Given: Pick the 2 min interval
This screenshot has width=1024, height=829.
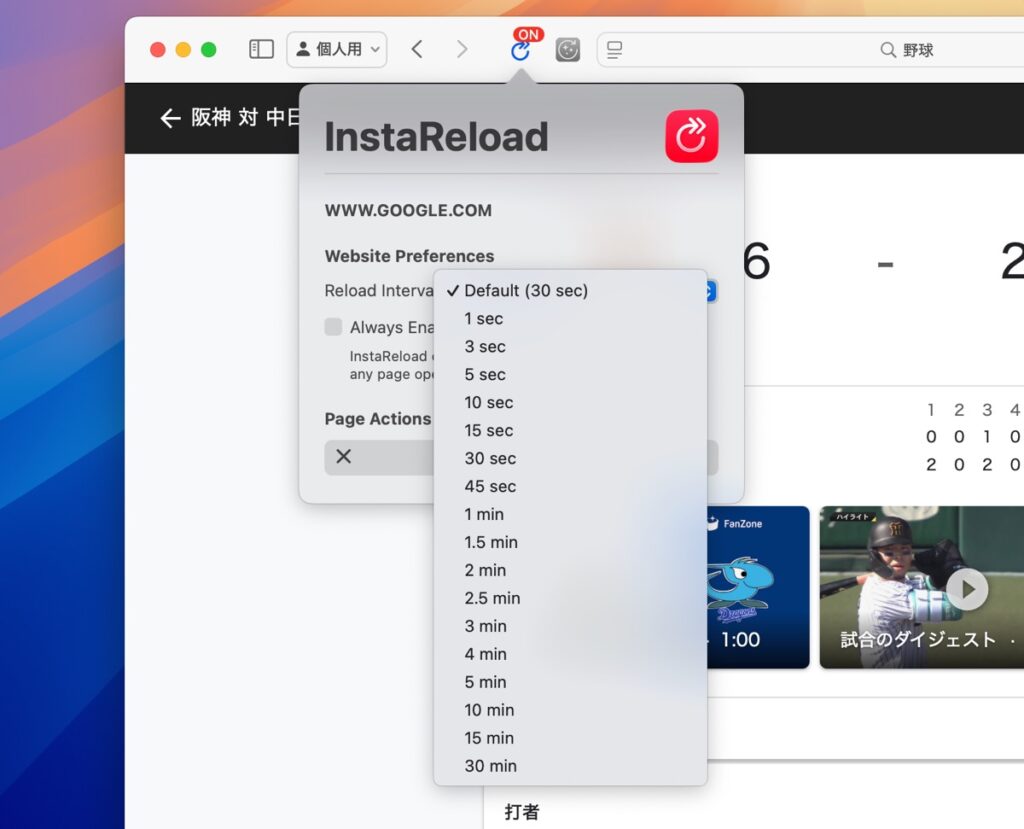Looking at the screenshot, I should tap(570, 570).
